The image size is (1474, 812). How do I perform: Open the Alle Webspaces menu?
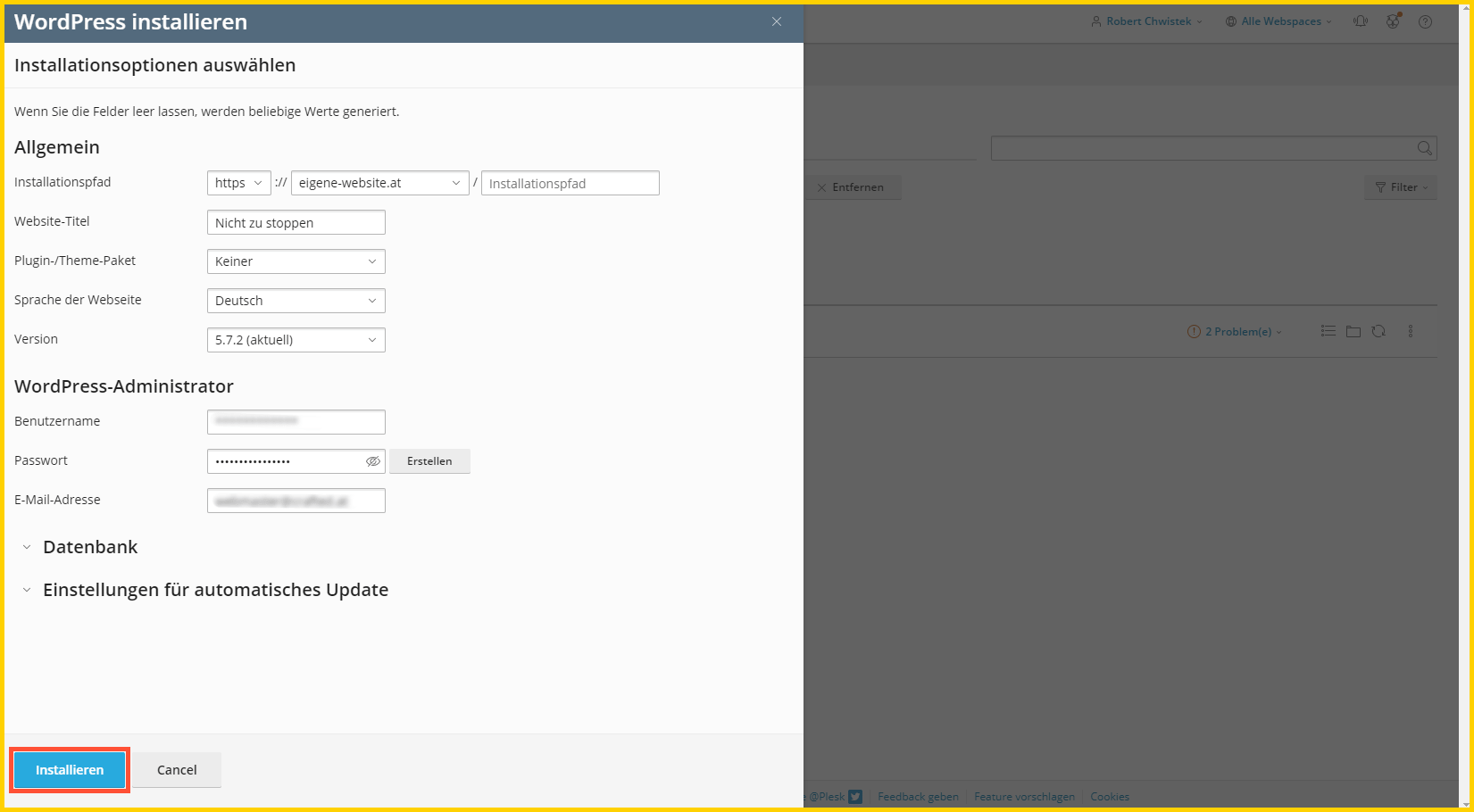(1279, 21)
